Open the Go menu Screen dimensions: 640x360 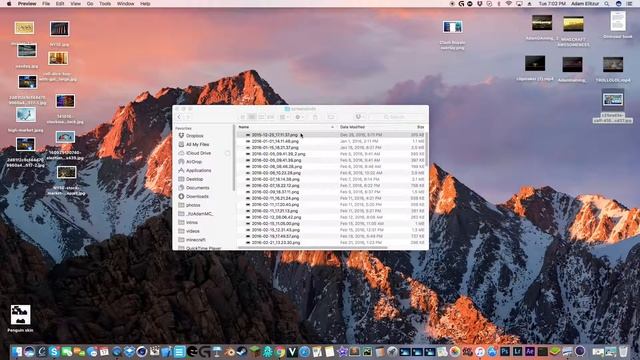(x=90, y=4)
